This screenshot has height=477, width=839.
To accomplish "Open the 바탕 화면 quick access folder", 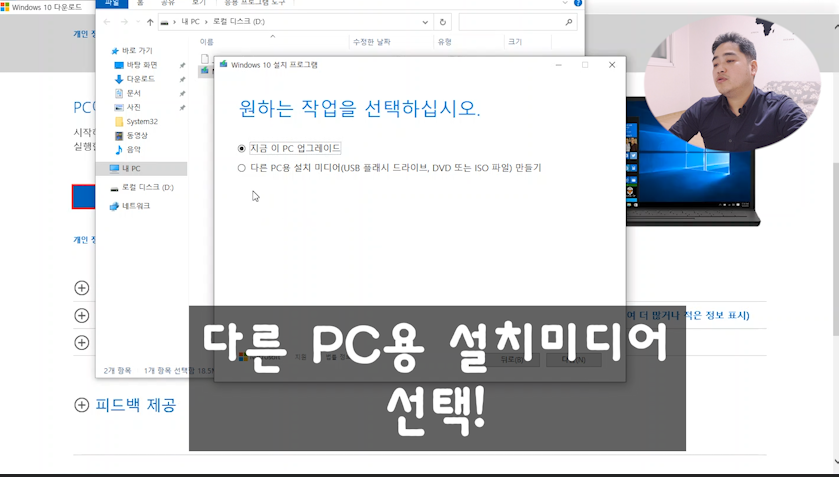I will click(x=141, y=65).
